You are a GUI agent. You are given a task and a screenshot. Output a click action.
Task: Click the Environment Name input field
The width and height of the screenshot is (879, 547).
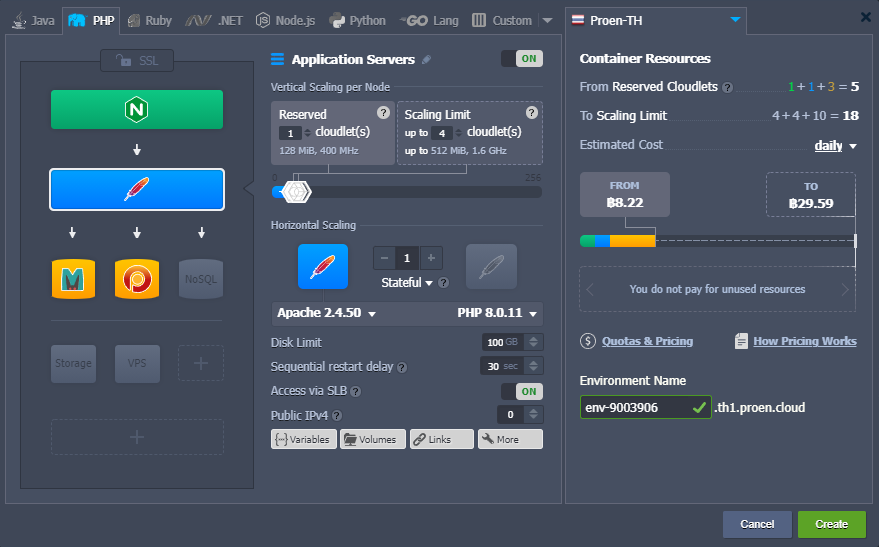point(646,407)
